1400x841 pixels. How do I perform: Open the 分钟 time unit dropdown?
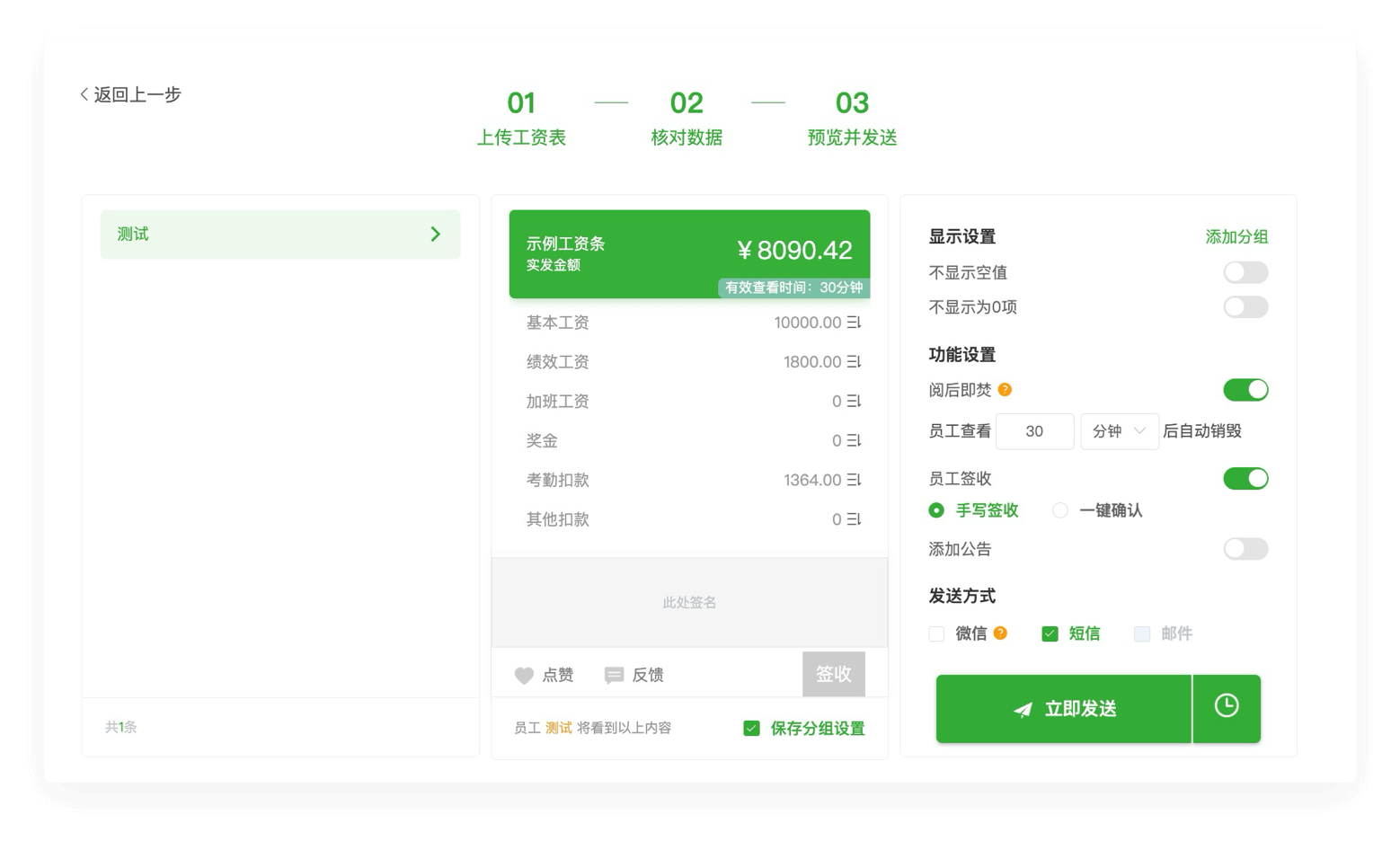click(x=1119, y=431)
